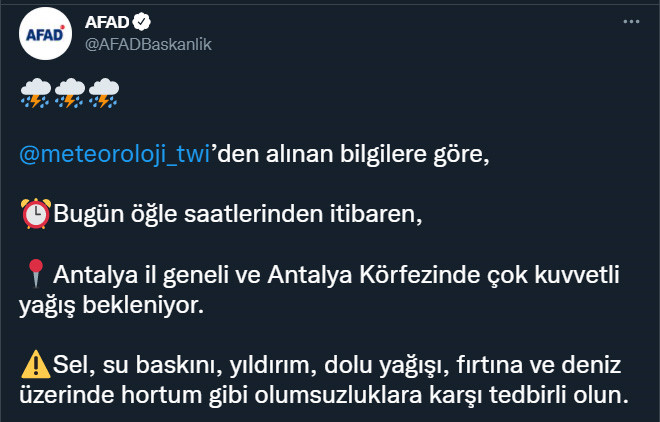Click the words 'Sel, su baskını'
The width and height of the screenshot is (660, 422).
(x=138, y=365)
